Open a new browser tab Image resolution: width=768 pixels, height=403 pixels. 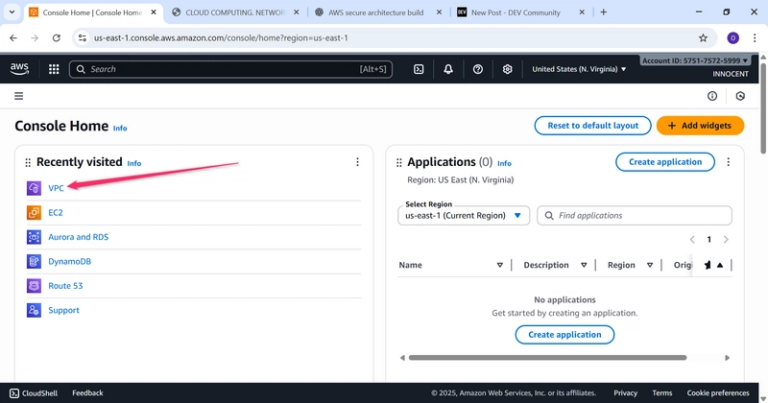pos(603,12)
